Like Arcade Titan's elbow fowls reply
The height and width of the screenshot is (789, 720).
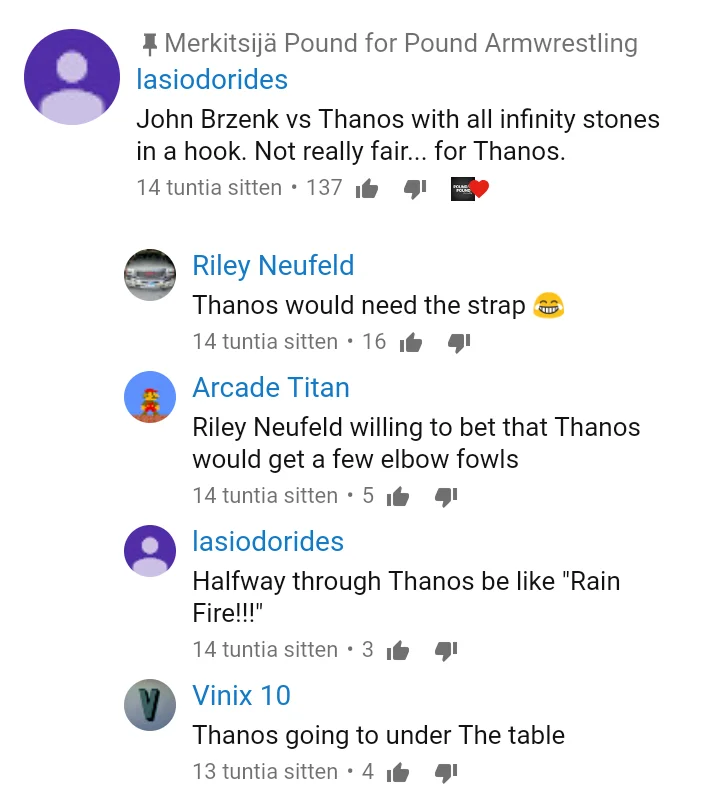[x=398, y=497]
